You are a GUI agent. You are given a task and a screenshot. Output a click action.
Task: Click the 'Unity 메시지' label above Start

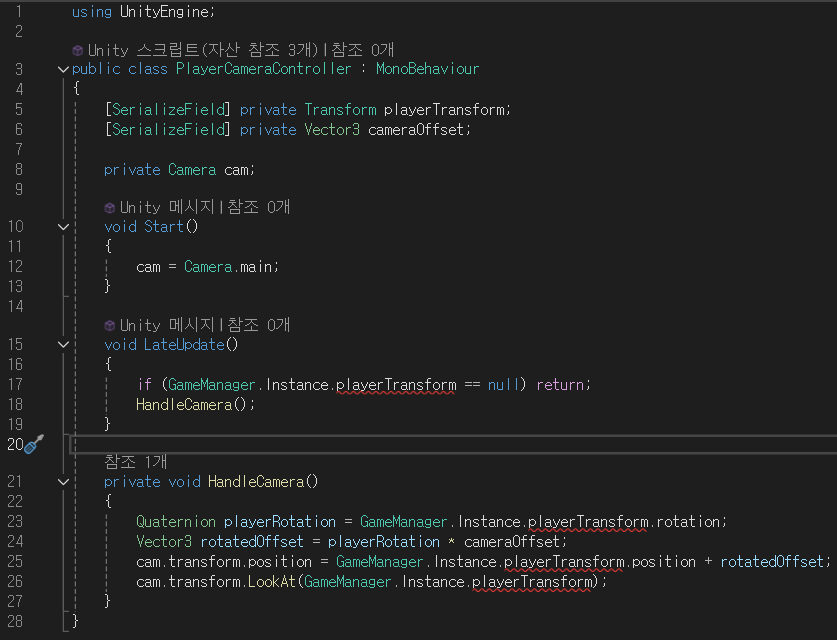(167, 207)
